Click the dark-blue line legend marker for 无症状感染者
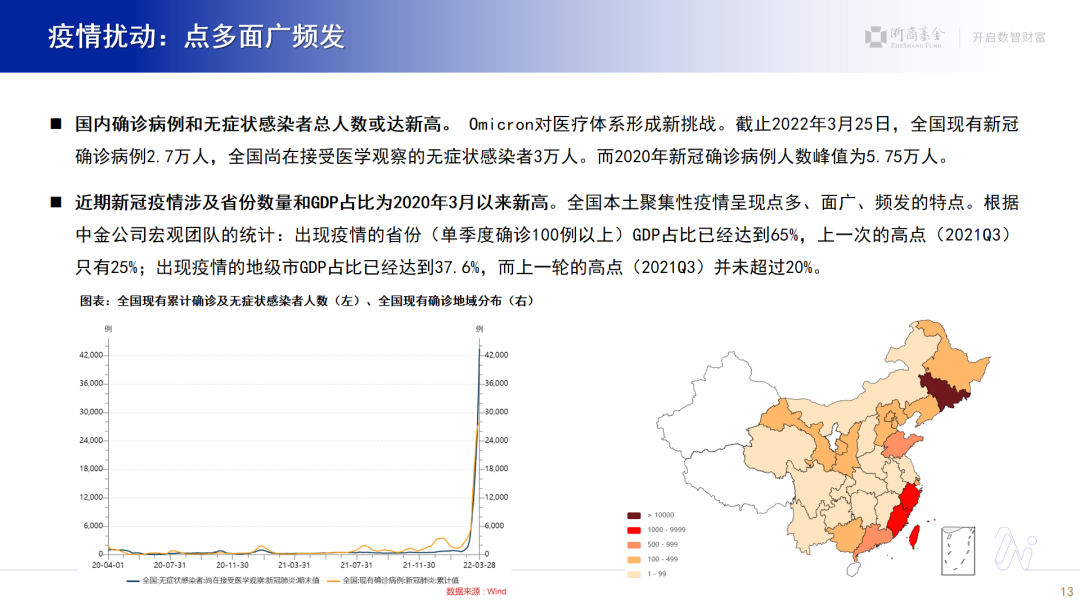The image size is (1080, 608). [x=133, y=581]
